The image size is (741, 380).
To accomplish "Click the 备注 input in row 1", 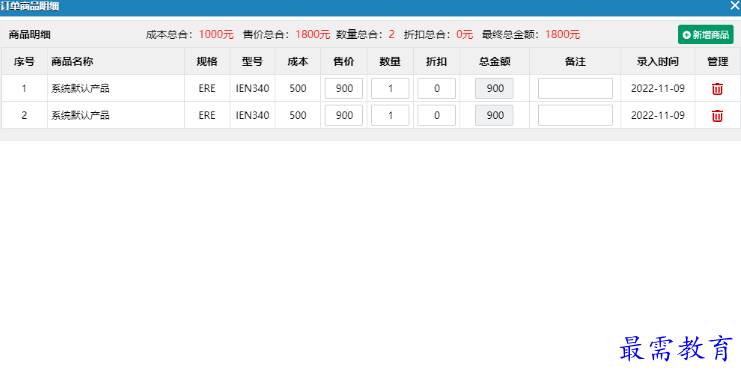I will [575, 88].
